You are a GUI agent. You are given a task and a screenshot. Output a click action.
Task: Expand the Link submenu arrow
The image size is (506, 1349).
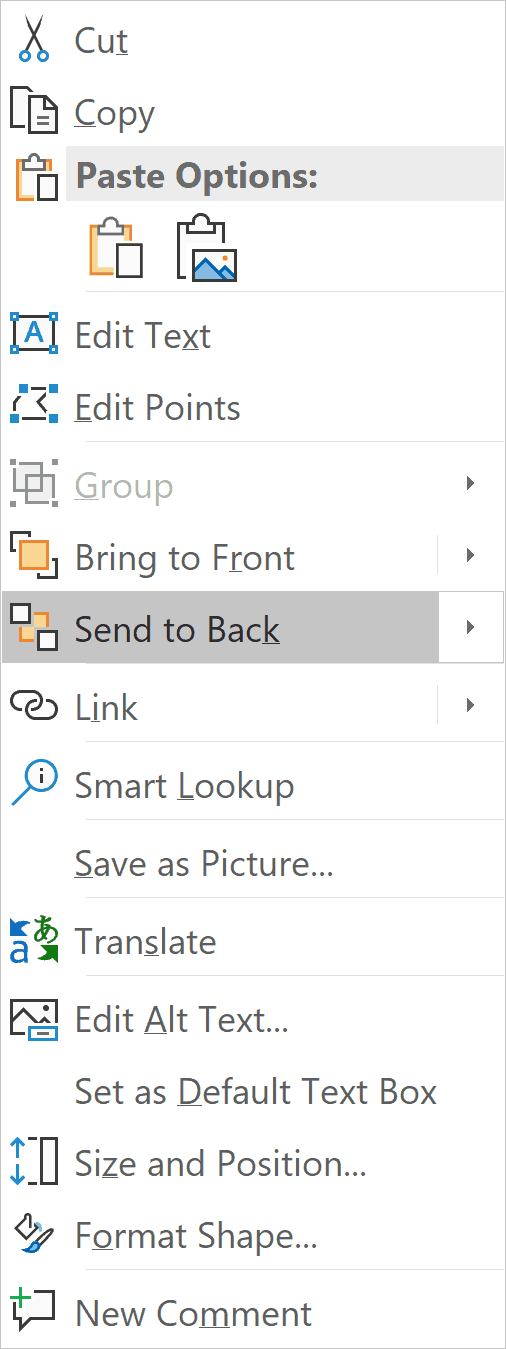470,705
